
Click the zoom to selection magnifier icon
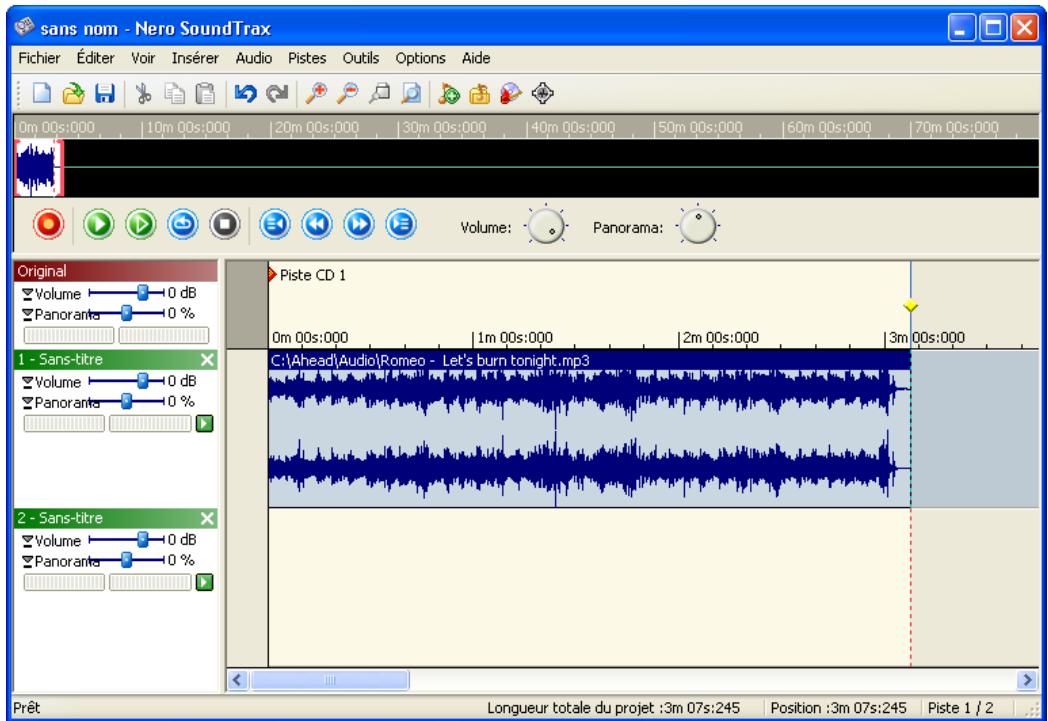tap(379, 94)
